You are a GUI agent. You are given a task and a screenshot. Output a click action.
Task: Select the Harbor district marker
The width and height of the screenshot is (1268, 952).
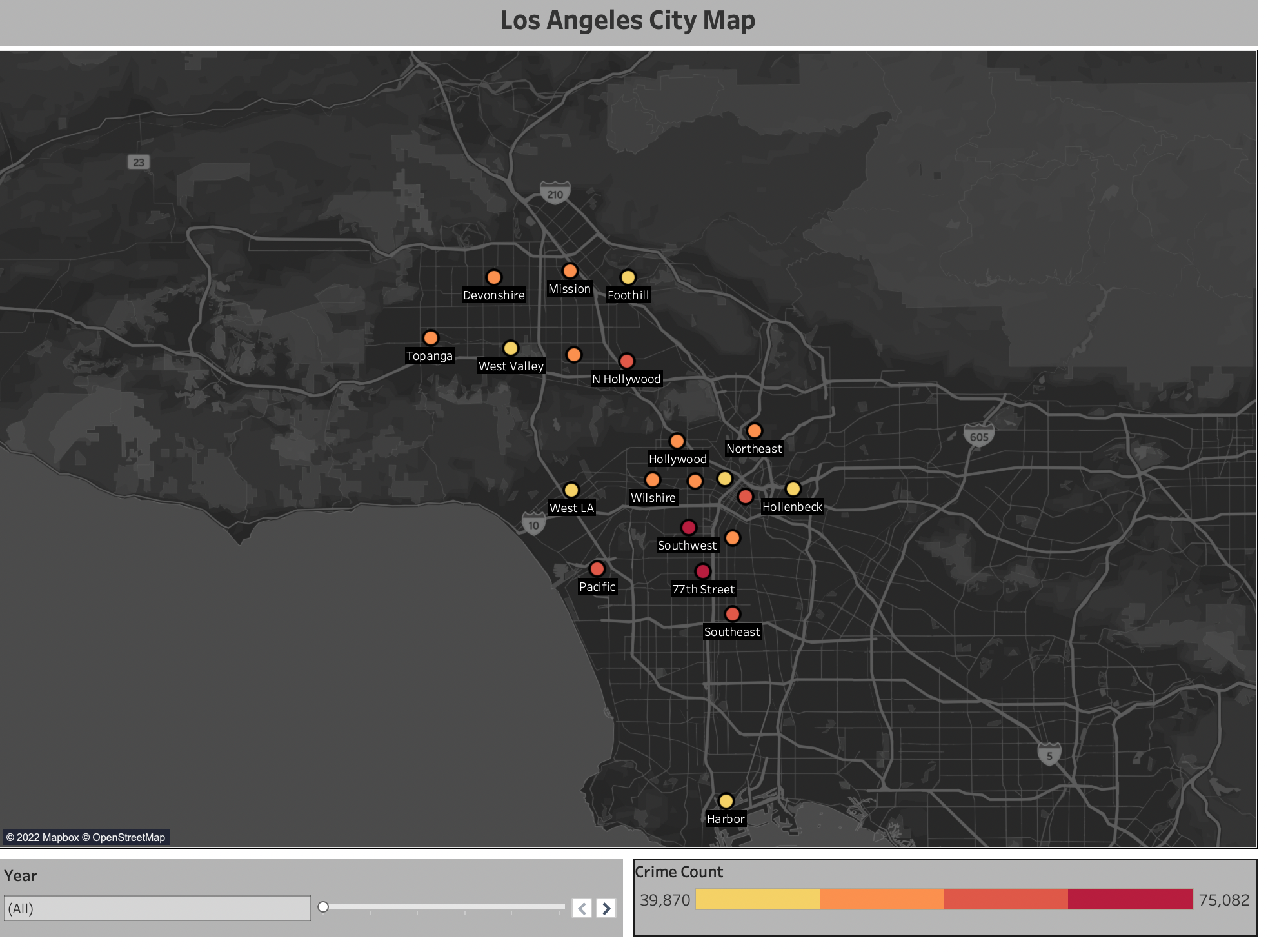[728, 800]
